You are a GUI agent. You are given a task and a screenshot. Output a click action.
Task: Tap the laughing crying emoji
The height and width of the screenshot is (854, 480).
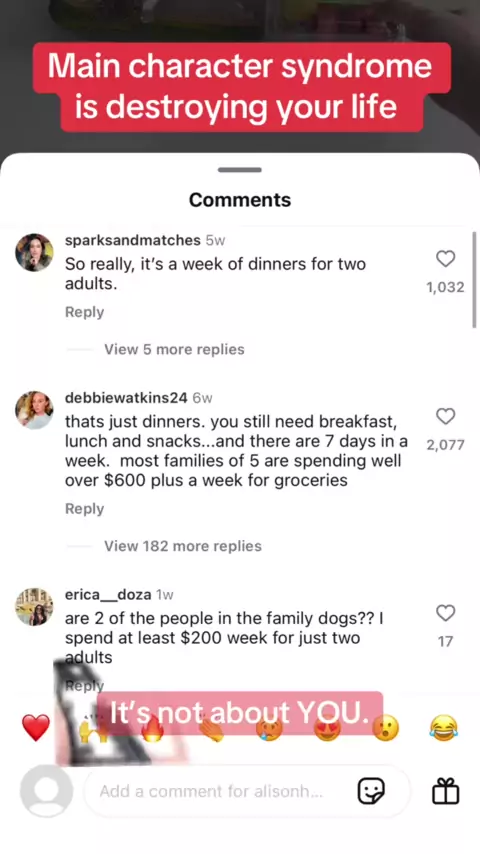point(443,728)
